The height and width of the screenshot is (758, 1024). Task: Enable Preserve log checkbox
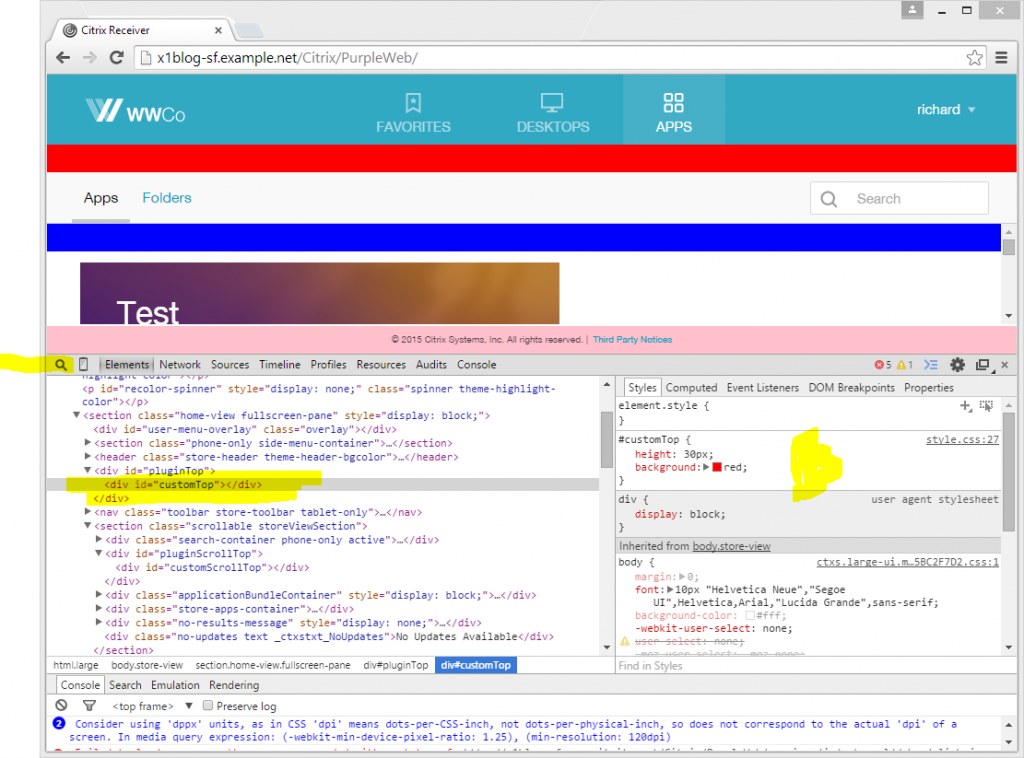tap(208, 706)
